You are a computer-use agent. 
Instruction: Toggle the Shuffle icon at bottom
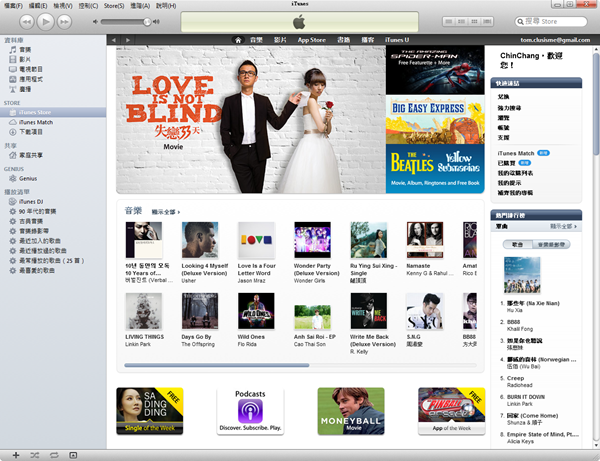pyautogui.click(x=34, y=454)
